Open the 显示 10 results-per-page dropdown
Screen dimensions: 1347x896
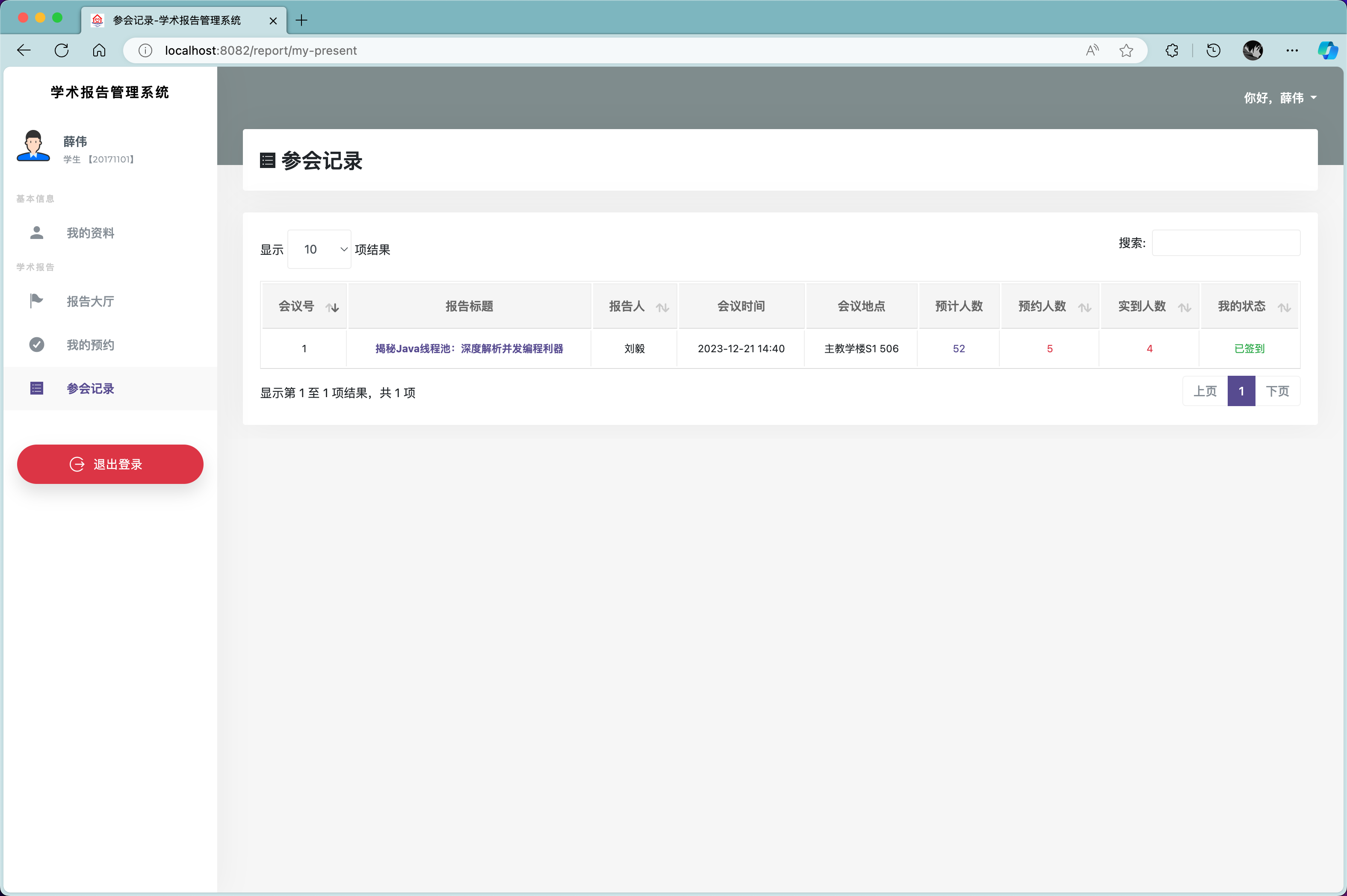pos(319,249)
